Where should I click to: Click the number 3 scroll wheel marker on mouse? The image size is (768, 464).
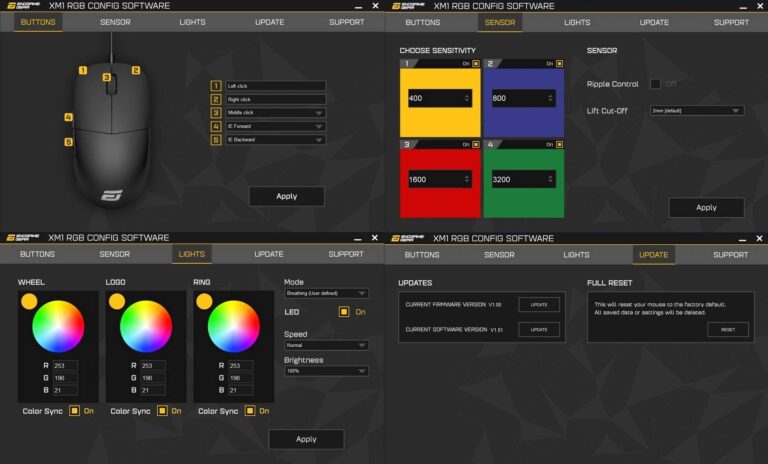pyautogui.click(x=107, y=77)
